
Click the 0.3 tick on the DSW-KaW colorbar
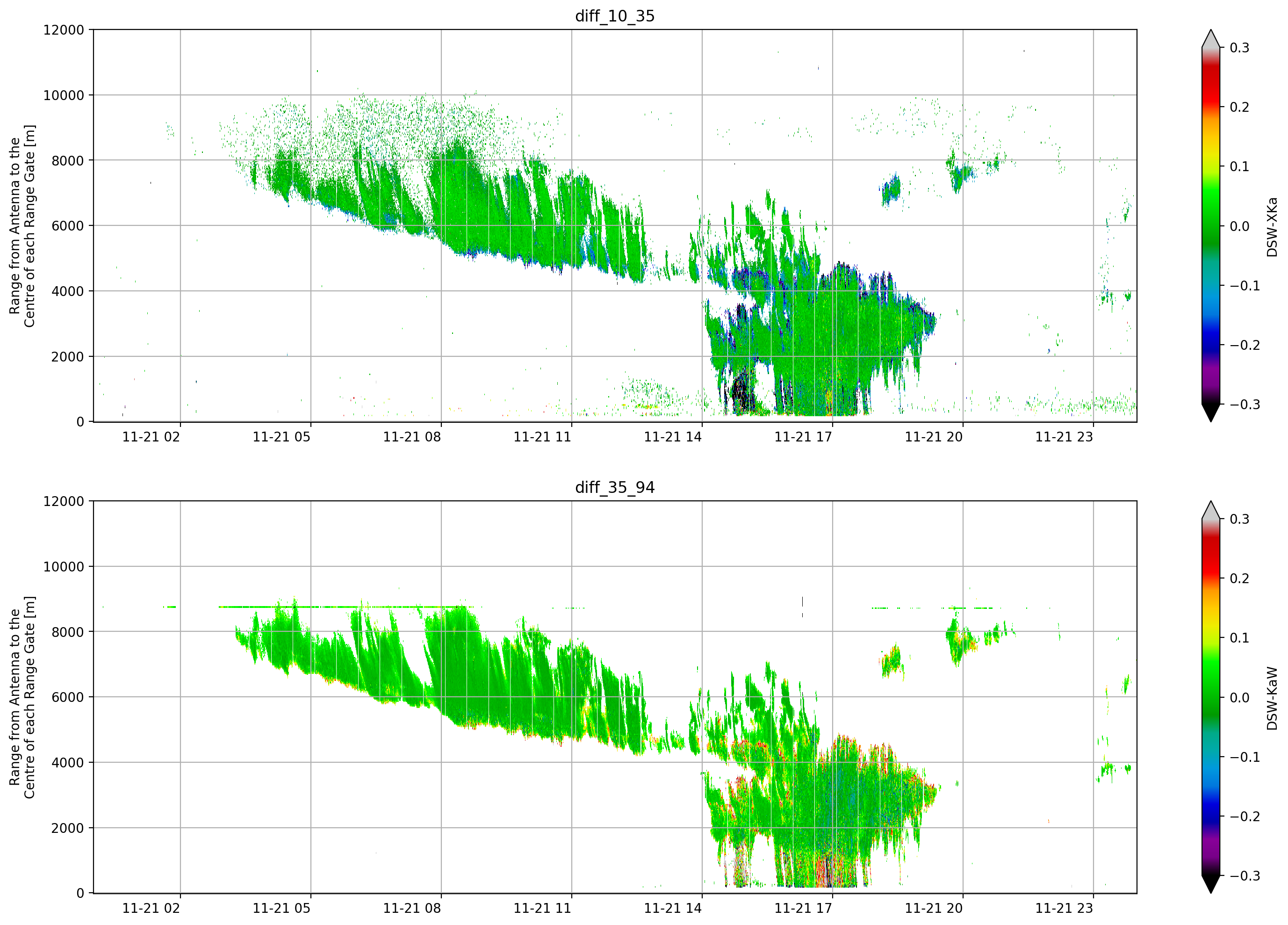click(x=1240, y=519)
